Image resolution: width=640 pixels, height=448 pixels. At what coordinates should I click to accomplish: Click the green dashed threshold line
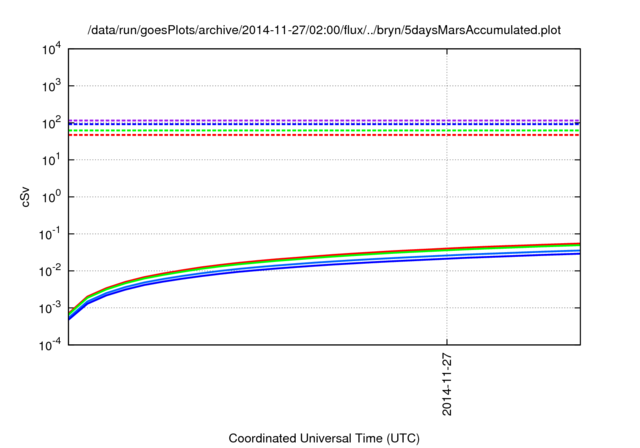click(324, 131)
